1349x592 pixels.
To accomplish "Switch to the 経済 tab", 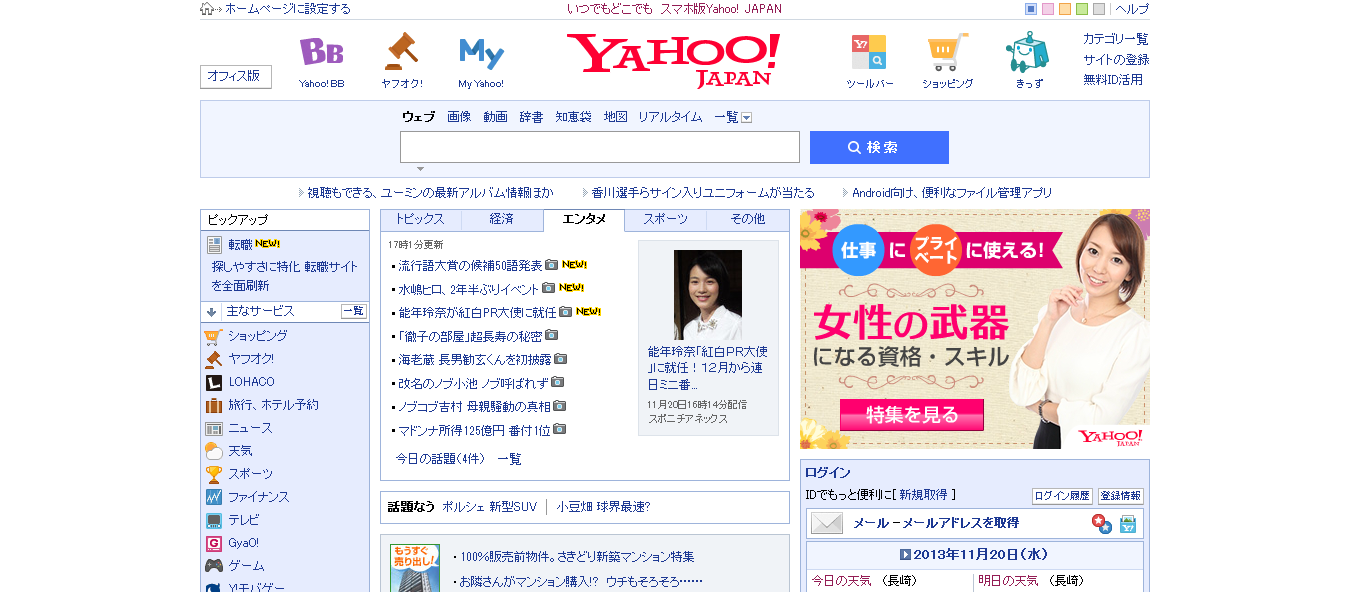I will [x=502, y=220].
